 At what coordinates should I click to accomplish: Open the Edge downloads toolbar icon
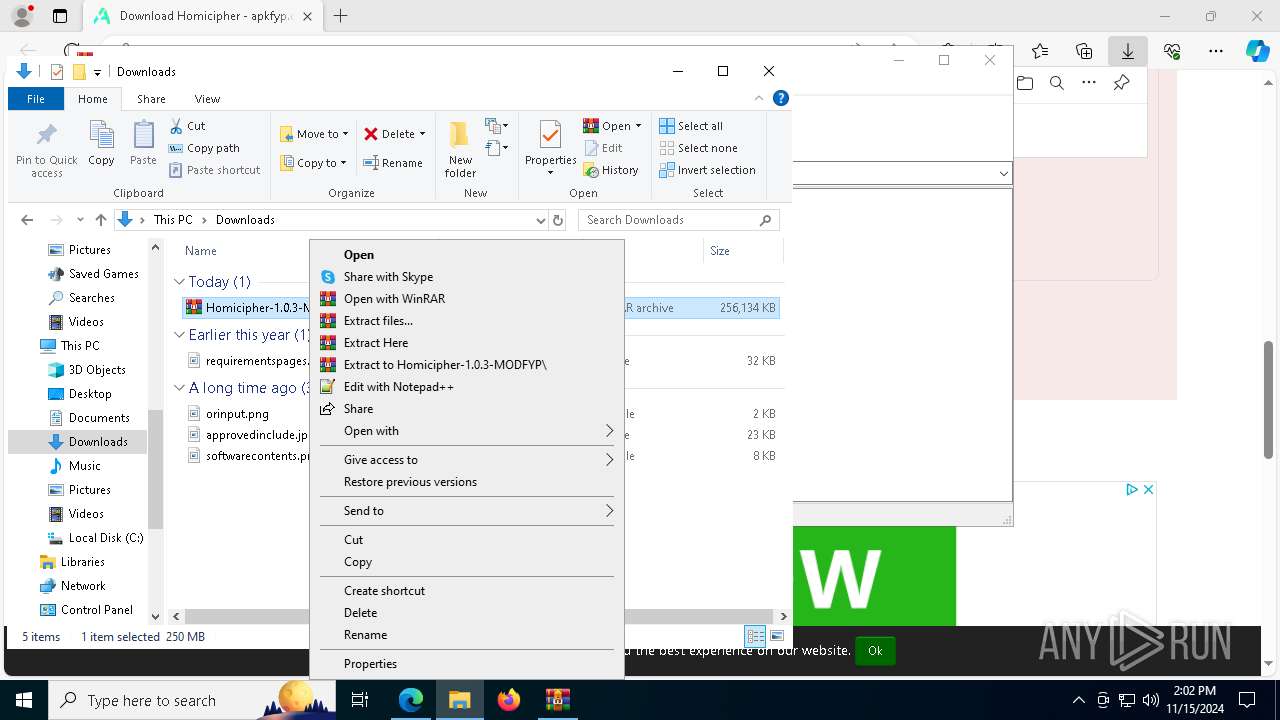click(x=1128, y=51)
